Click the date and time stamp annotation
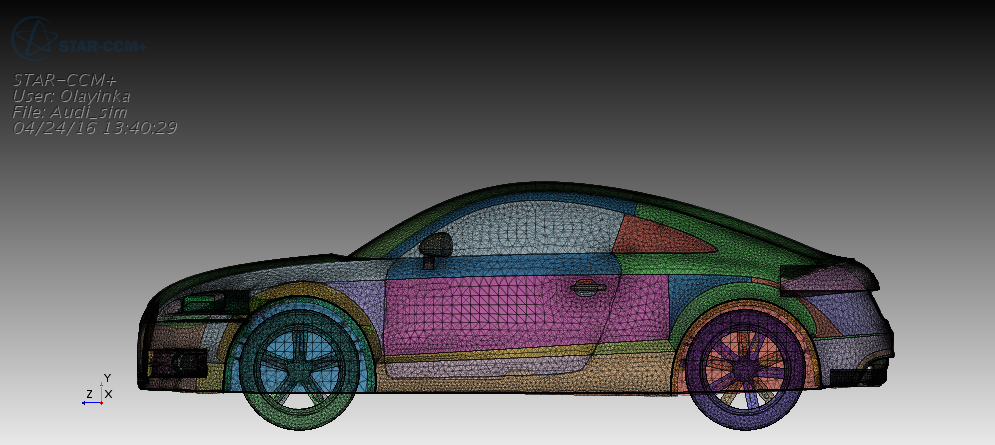995x445 pixels. click(x=95, y=128)
